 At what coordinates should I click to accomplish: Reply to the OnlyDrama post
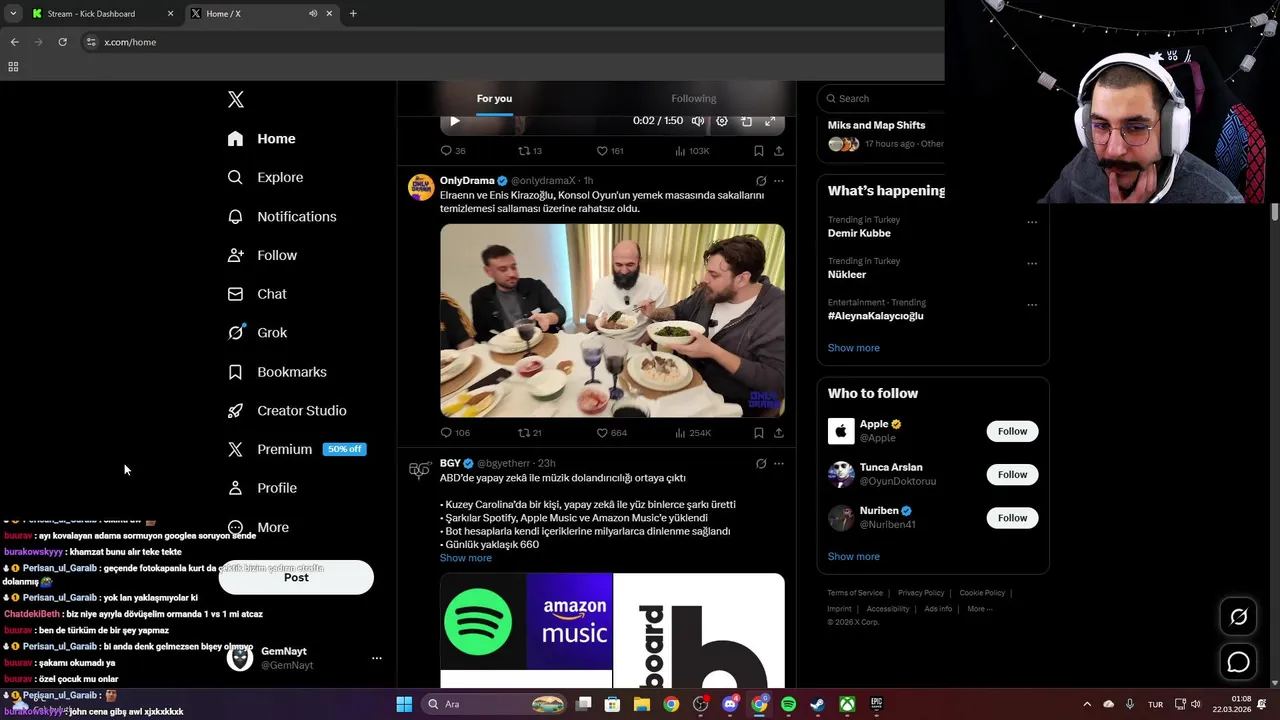(455, 433)
